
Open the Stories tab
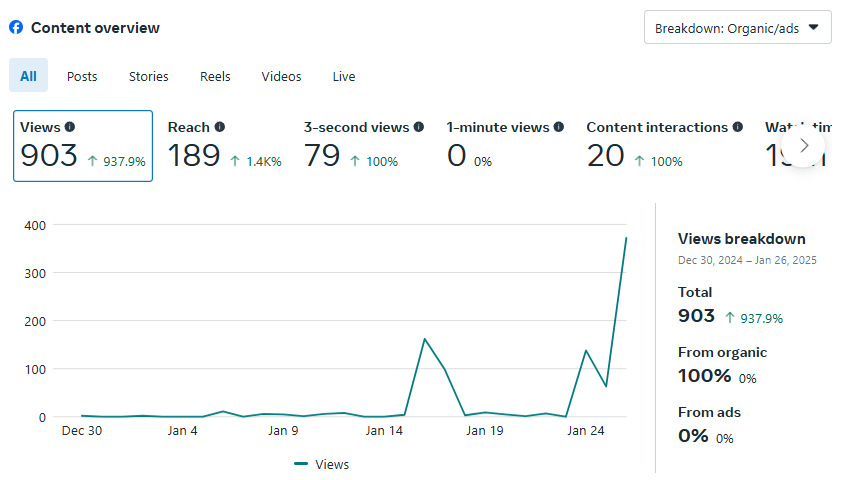coord(148,76)
